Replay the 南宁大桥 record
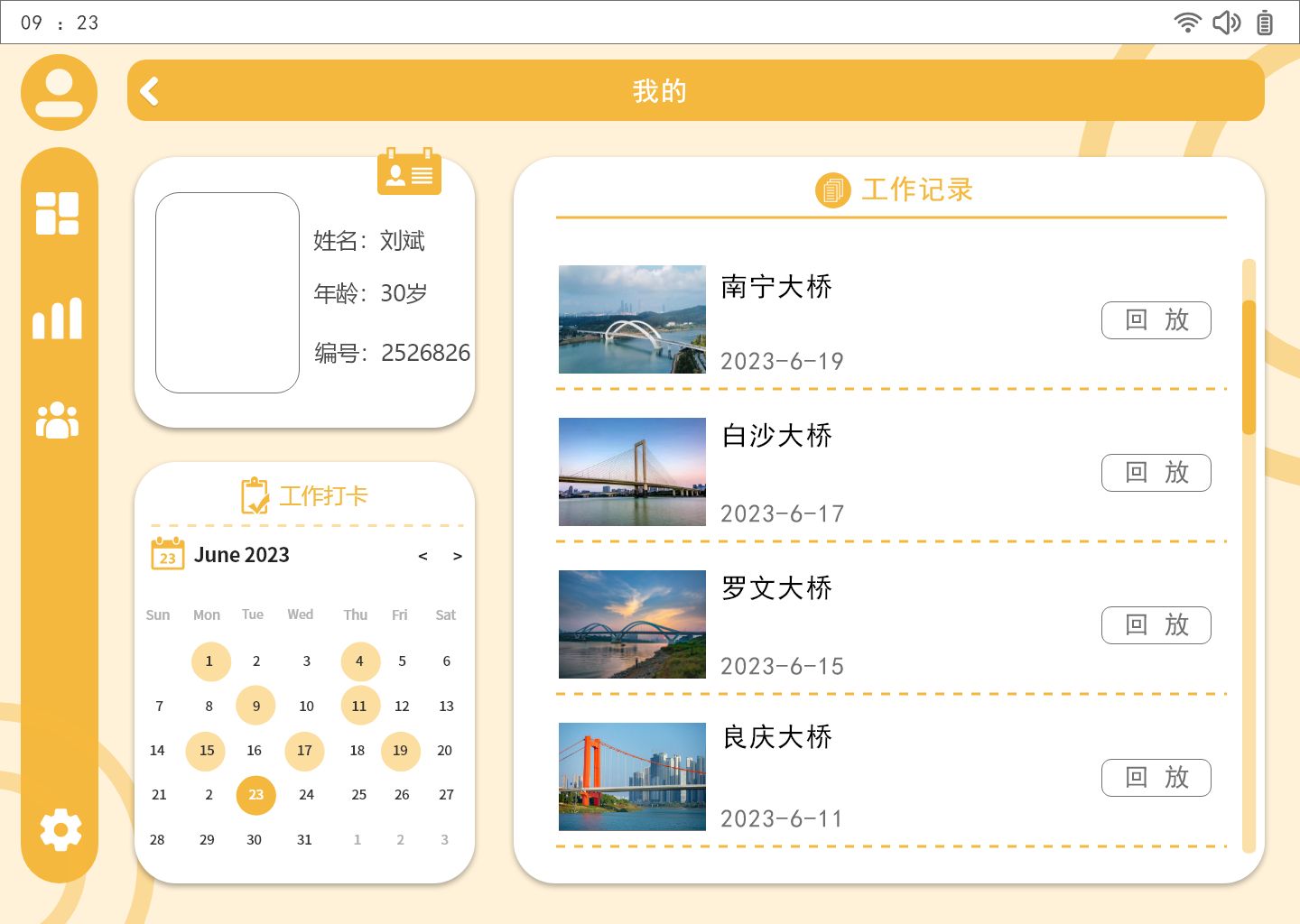The height and width of the screenshot is (924, 1300). [1156, 320]
